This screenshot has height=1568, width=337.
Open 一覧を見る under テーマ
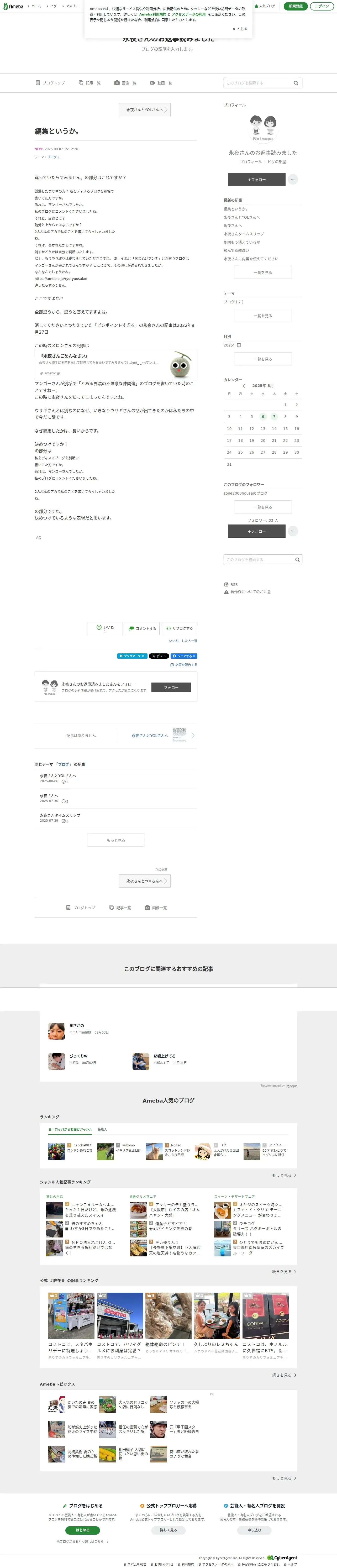tap(263, 316)
